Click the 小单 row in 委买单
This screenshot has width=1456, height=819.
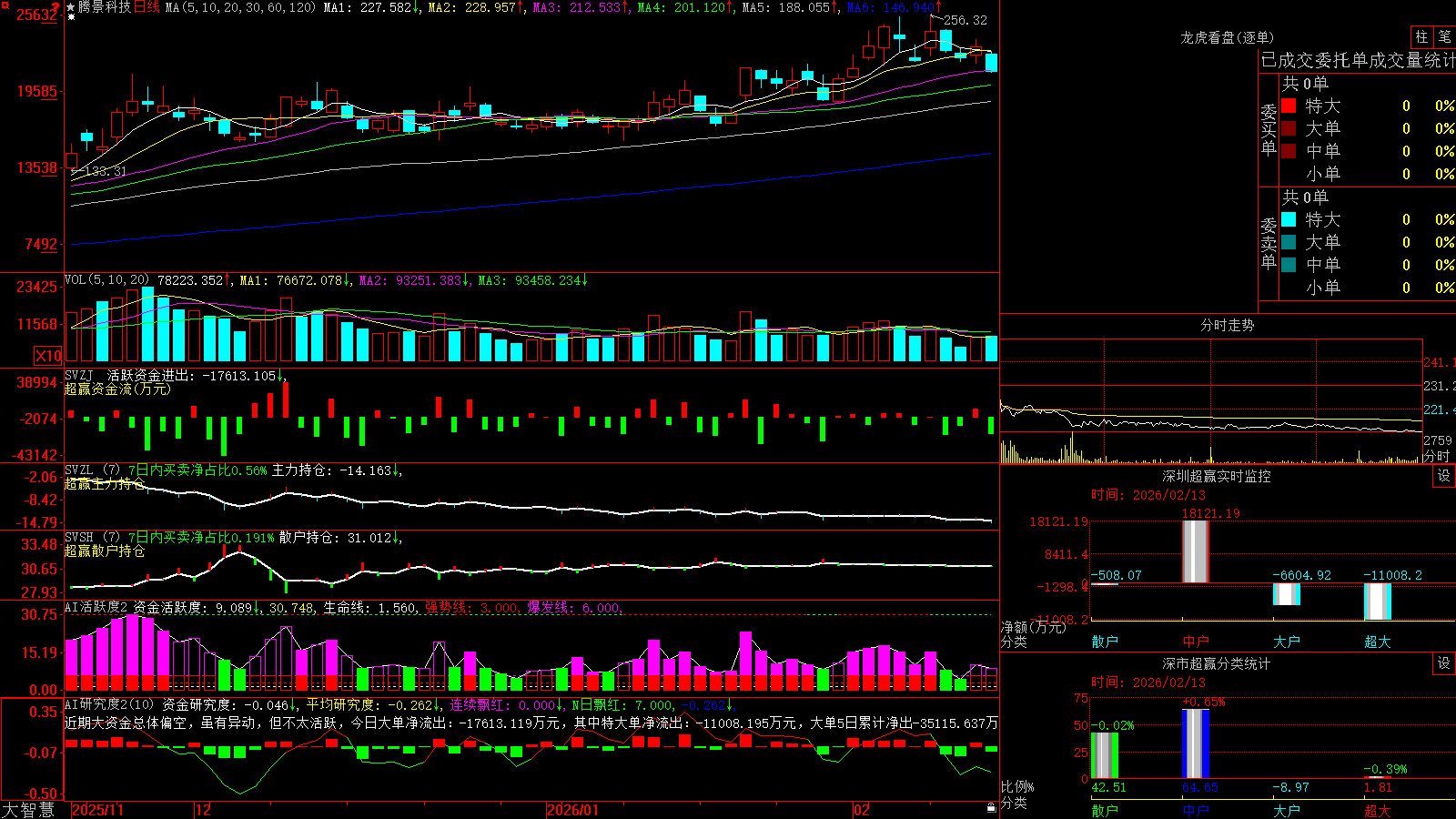1368,174
